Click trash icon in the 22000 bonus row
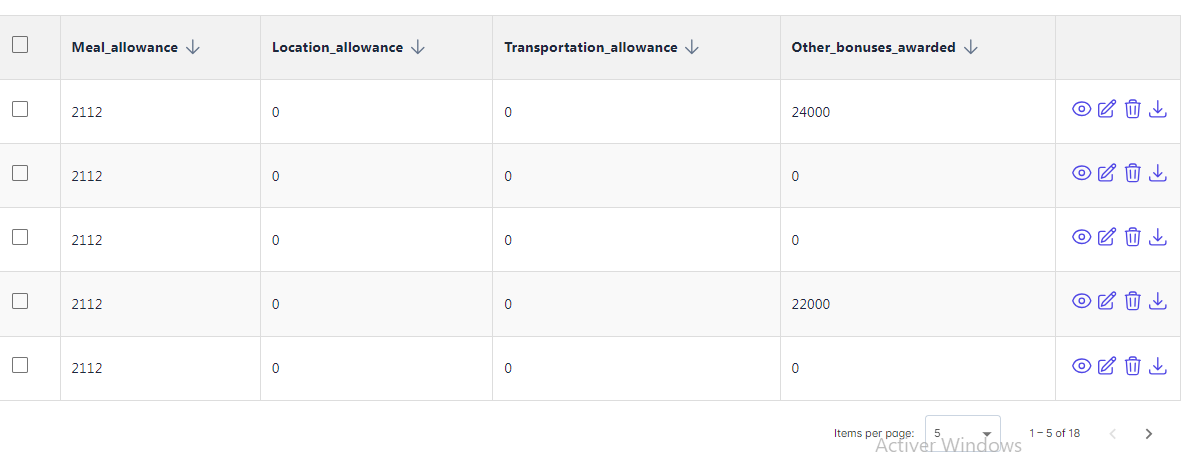The image size is (1192, 452). click(x=1132, y=301)
